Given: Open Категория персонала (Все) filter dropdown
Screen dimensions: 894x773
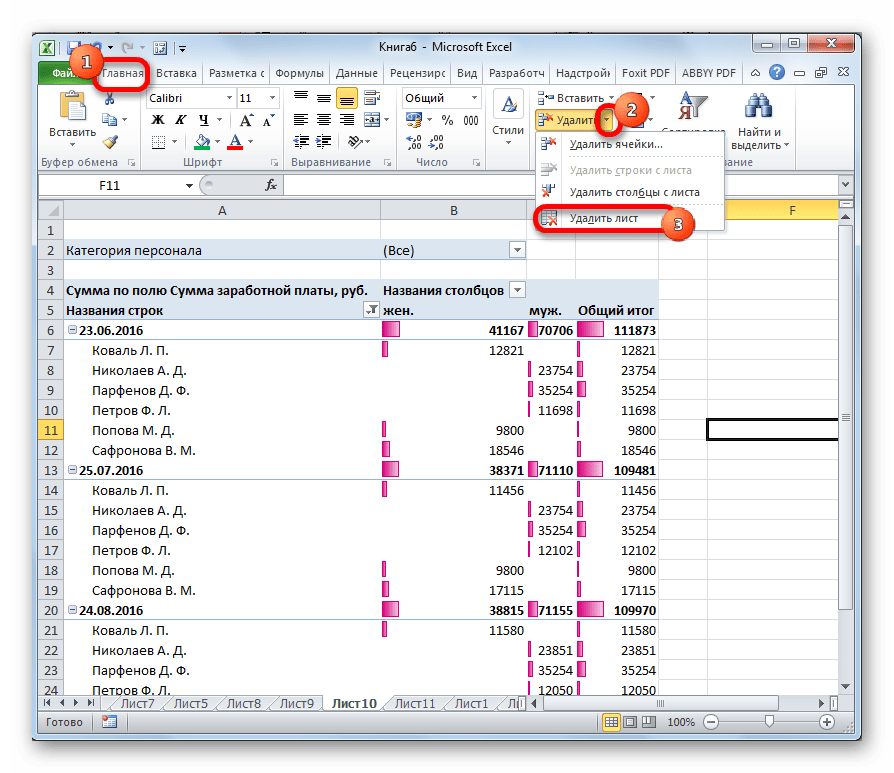Looking at the screenshot, I should pyautogui.click(x=517, y=250).
